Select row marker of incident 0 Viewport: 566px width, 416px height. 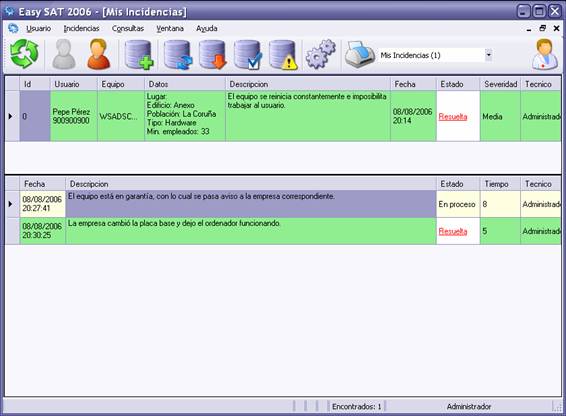[x=12, y=116]
